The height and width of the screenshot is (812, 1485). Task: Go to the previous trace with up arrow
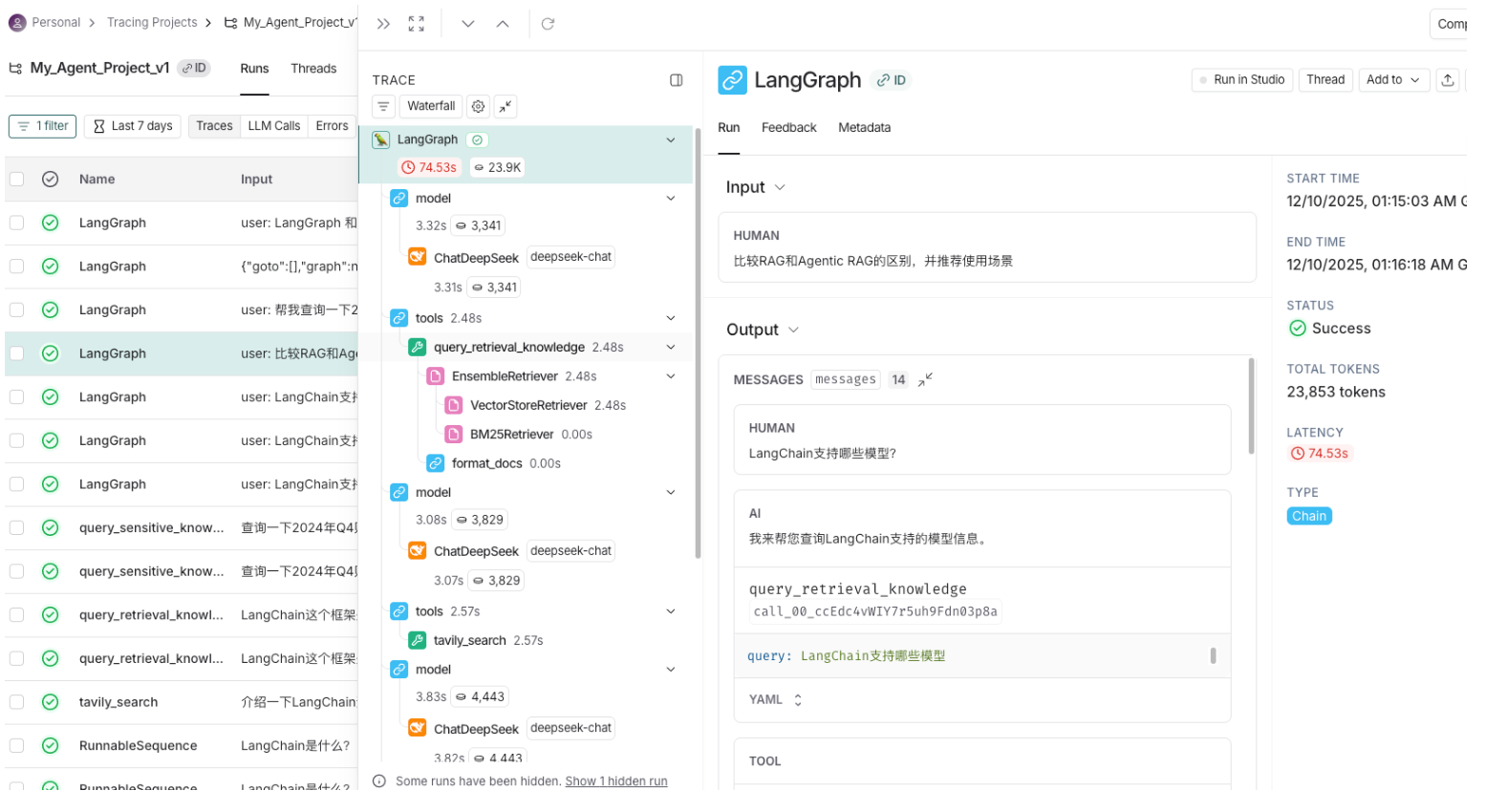tap(503, 24)
